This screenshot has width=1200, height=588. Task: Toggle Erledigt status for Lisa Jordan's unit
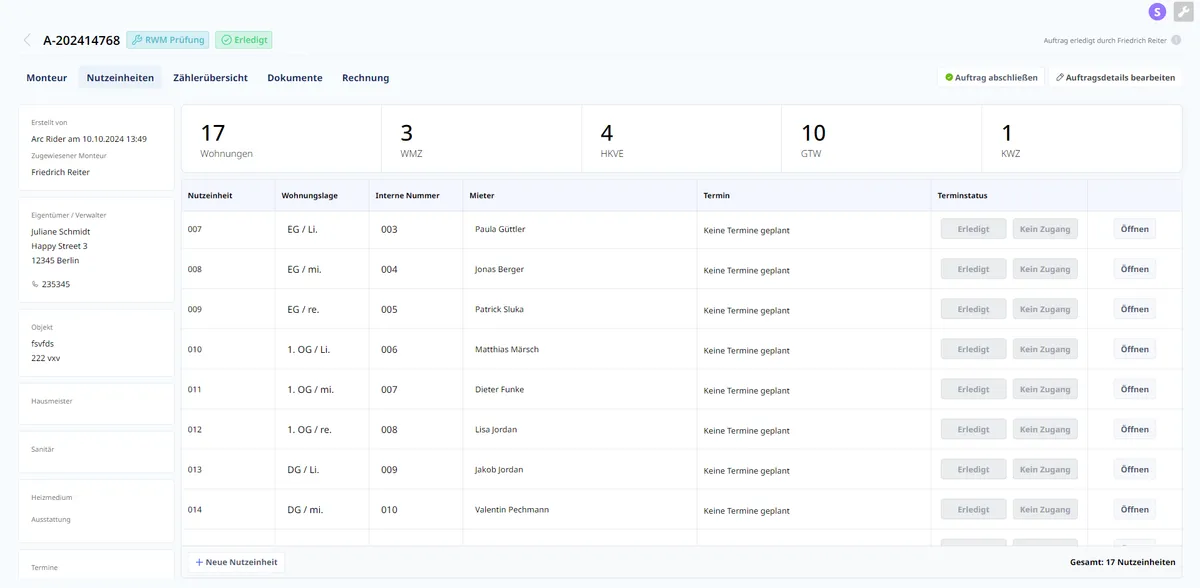tap(973, 429)
